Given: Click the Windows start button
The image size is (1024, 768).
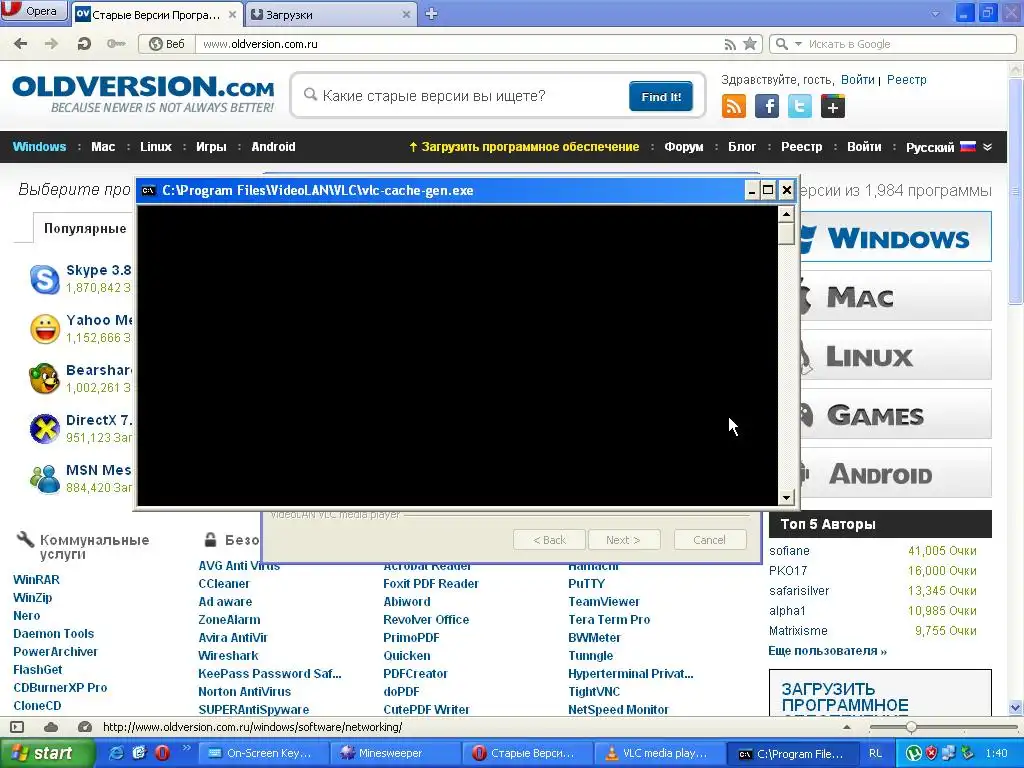Looking at the screenshot, I should pyautogui.click(x=47, y=753).
